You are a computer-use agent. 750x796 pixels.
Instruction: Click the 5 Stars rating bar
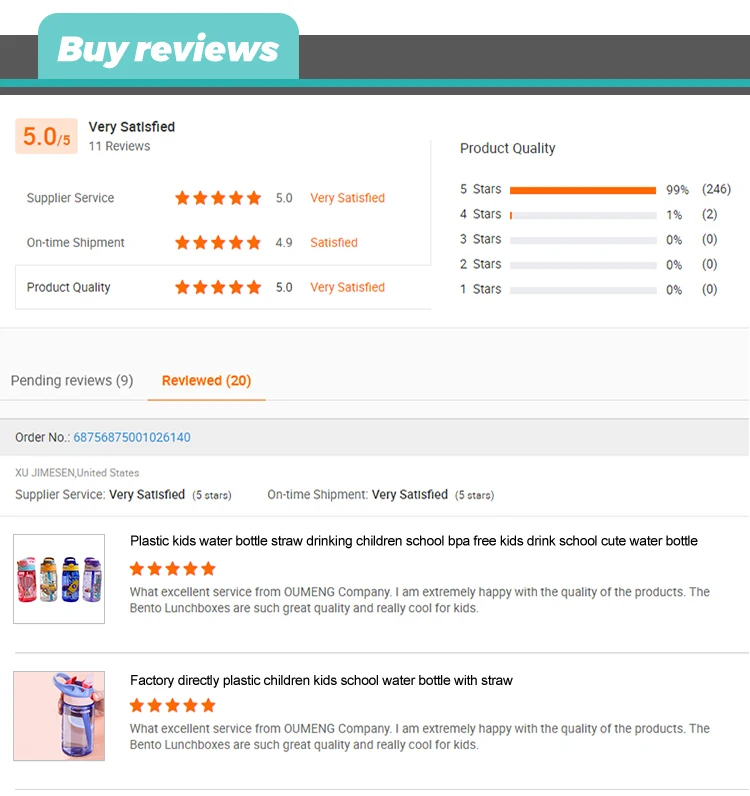click(x=583, y=190)
